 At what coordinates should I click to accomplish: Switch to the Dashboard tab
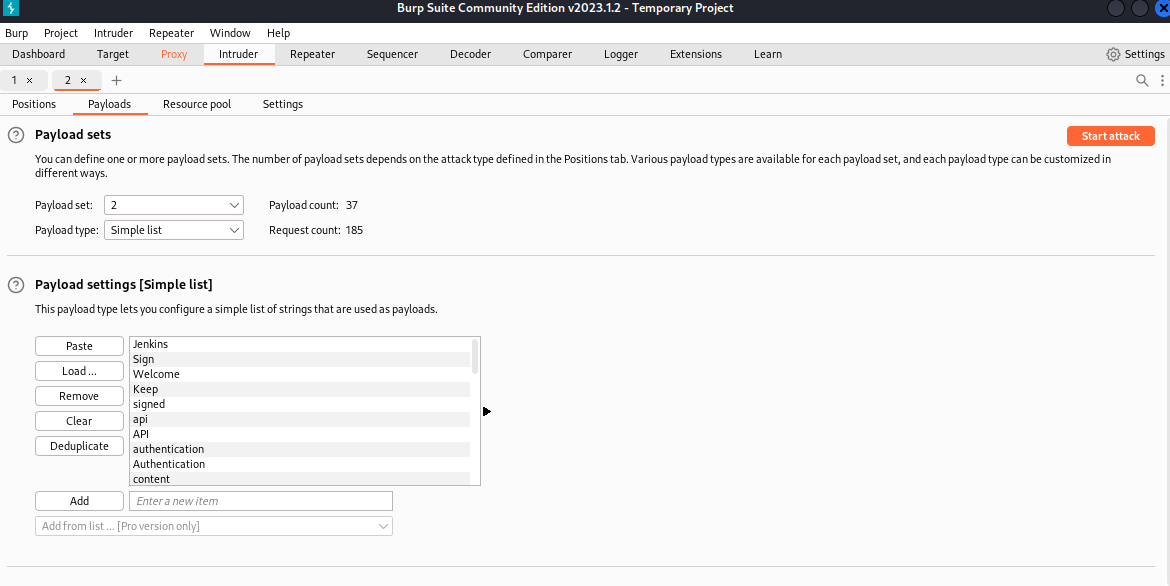(39, 54)
